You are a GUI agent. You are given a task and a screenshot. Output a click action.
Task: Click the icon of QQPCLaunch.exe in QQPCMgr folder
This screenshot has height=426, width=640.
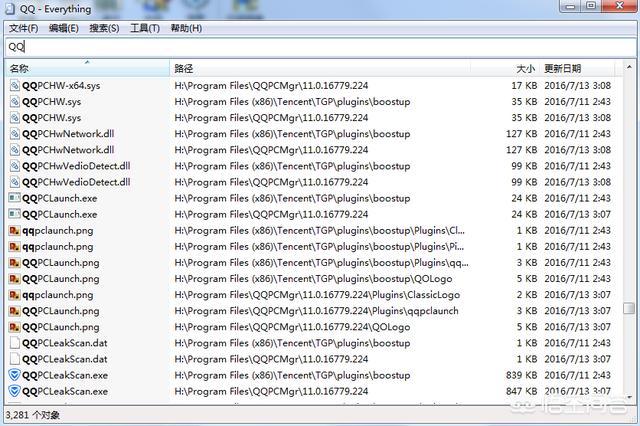(14, 214)
